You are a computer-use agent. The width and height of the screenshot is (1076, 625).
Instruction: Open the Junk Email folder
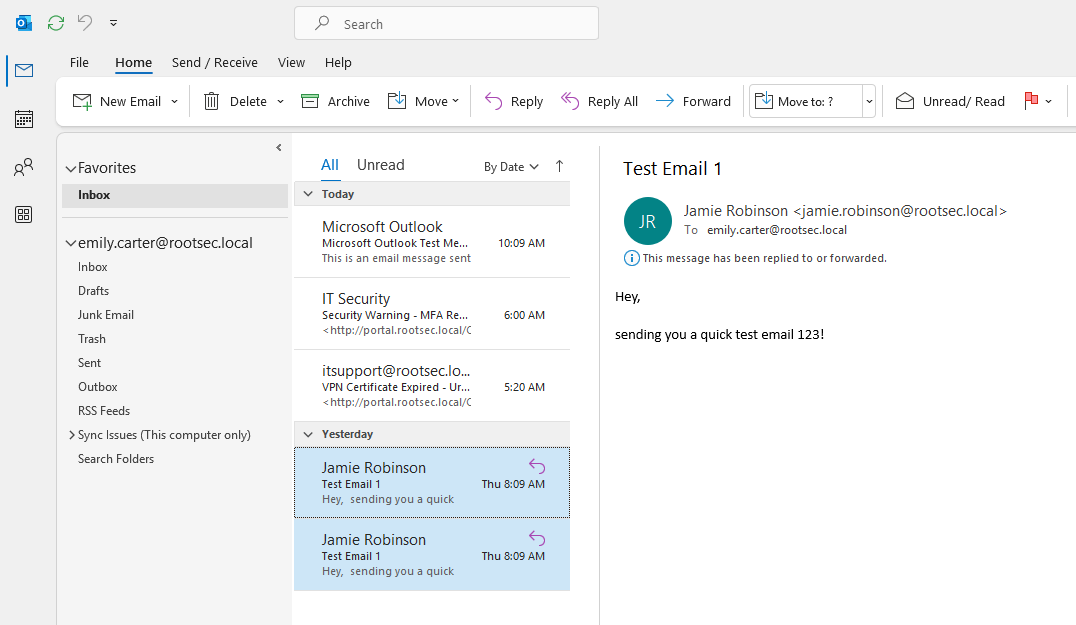106,315
